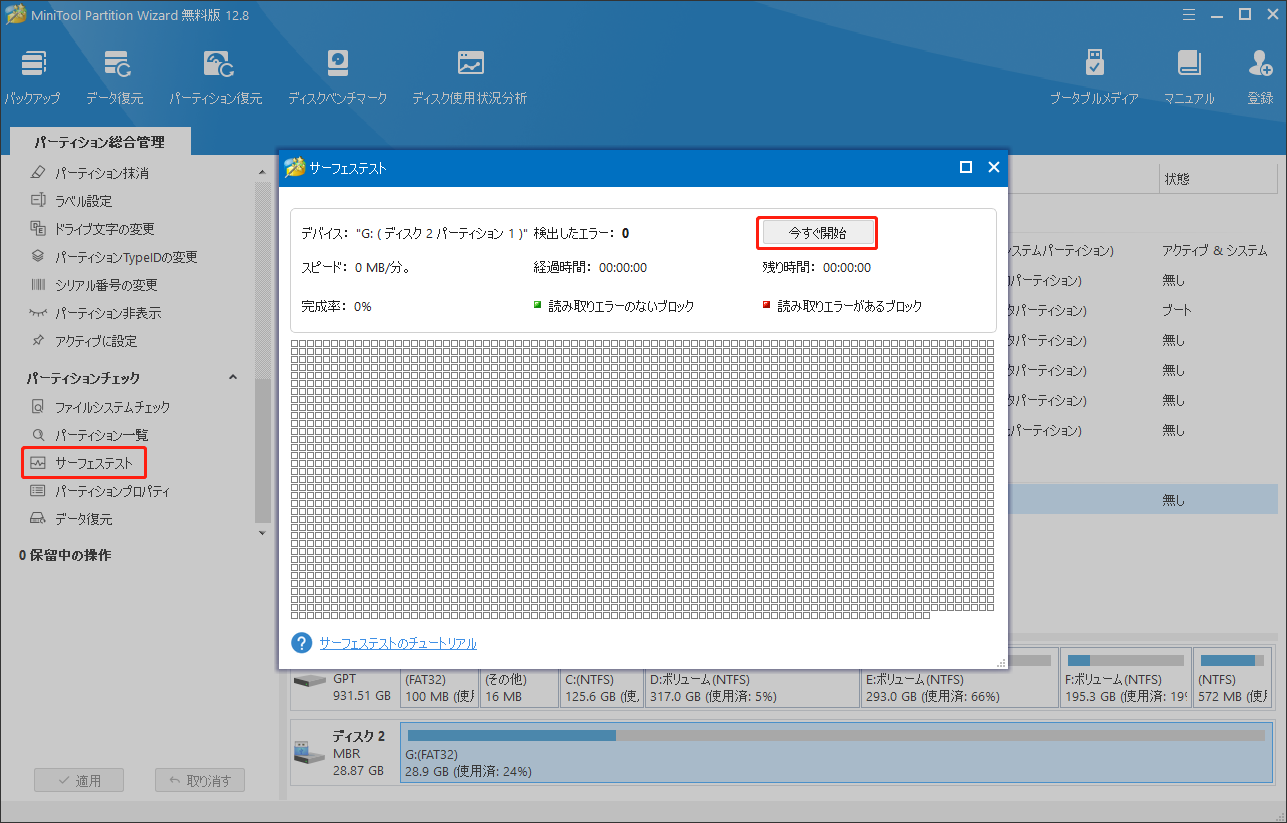Select ディスク 2 MBR disk entry

pyautogui.click(x=344, y=751)
